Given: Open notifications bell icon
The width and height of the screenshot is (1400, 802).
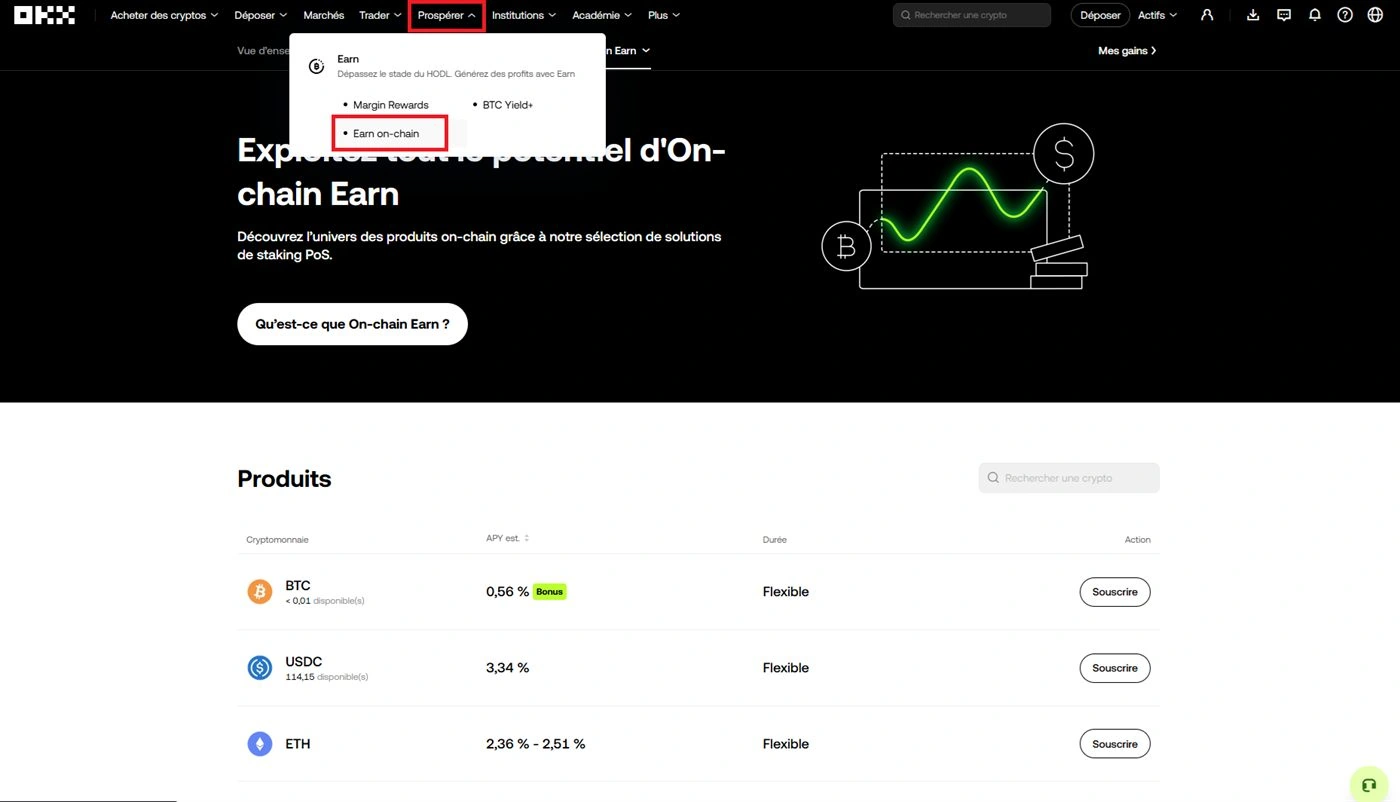Looking at the screenshot, I should click(x=1315, y=15).
